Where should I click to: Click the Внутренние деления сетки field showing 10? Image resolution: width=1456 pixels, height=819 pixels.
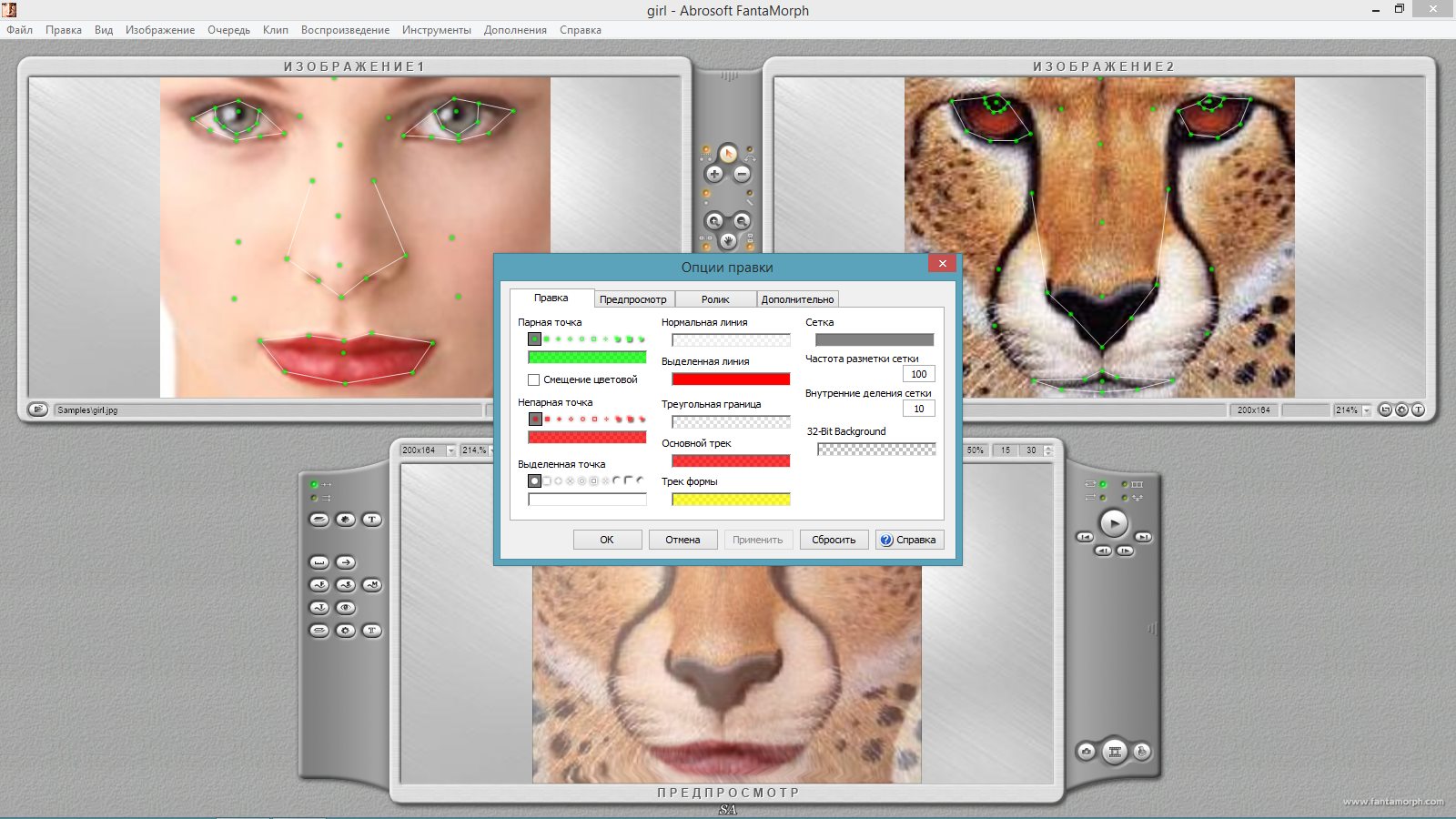click(x=918, y=409)
